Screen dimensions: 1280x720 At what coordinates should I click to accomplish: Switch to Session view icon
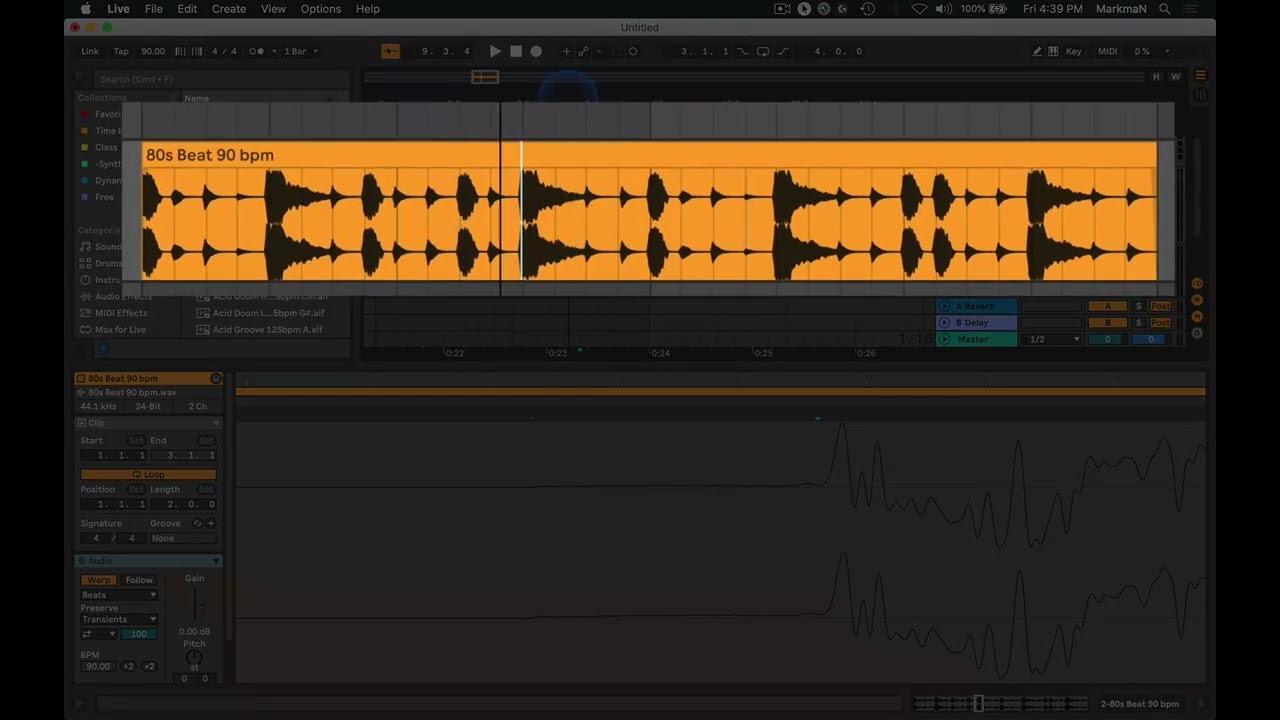click(x=1201, y=95)
